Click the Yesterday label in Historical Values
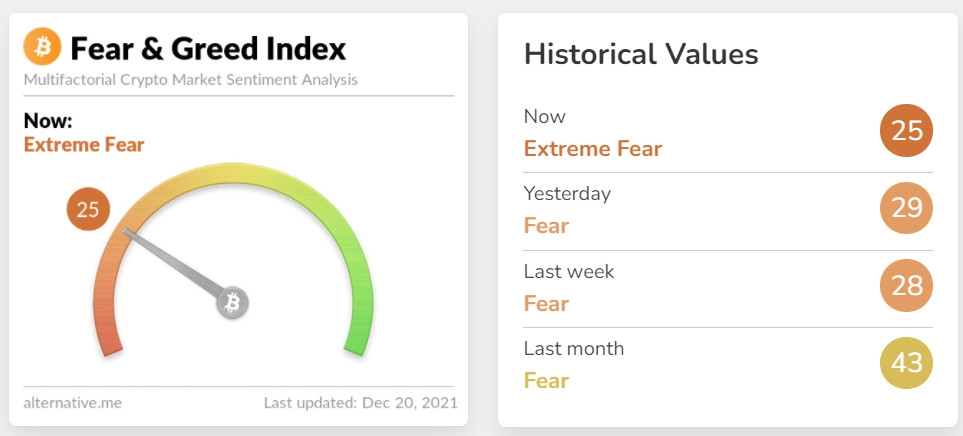 pyautogui.click(x=567, y=194)
